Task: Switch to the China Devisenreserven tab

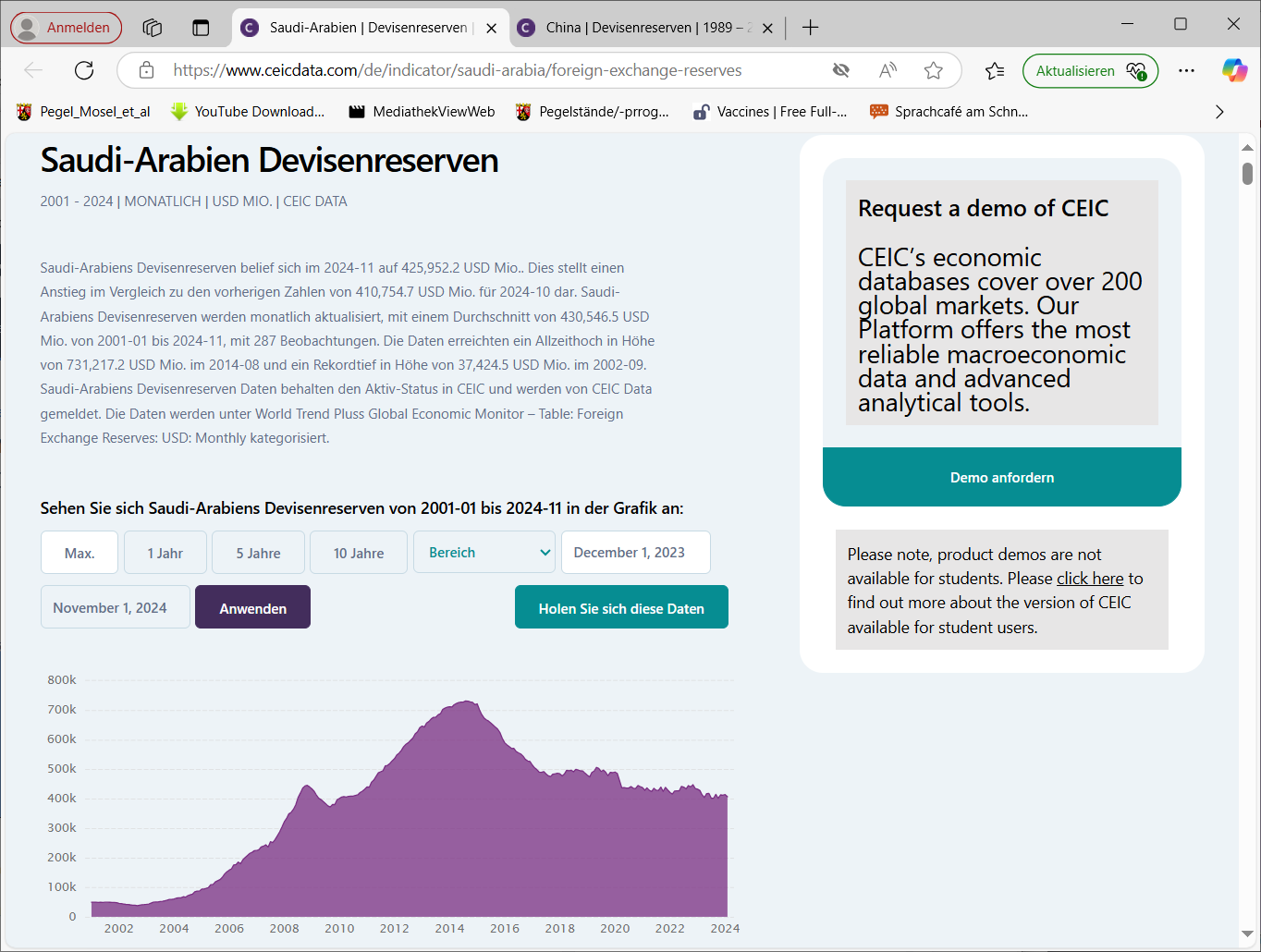Action: [647, 28]
